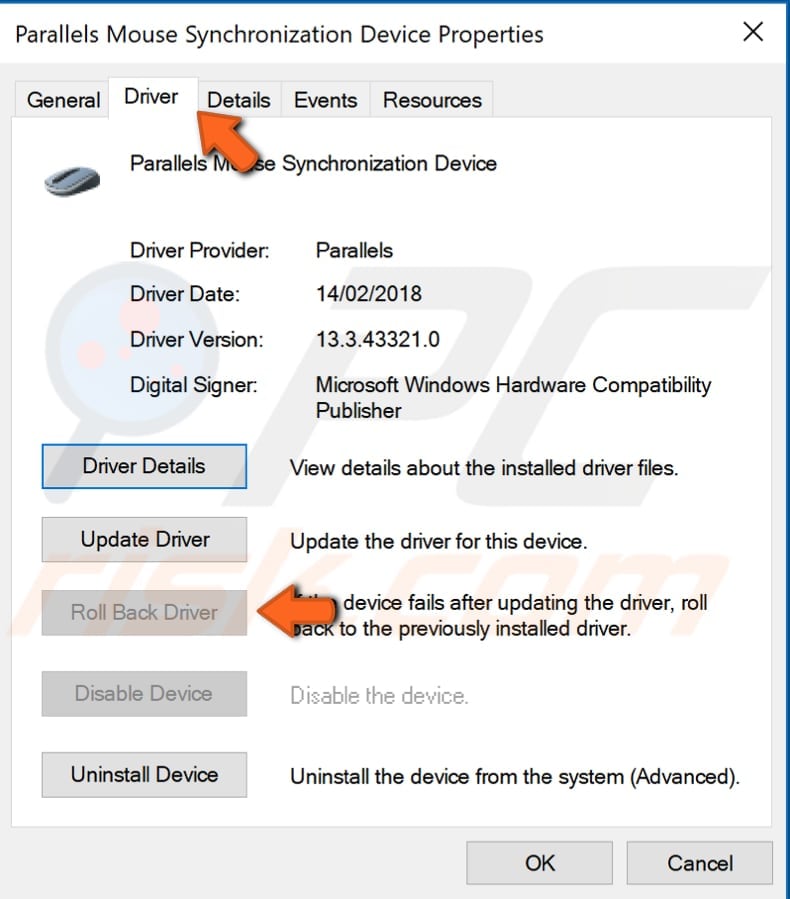Viewport: 790px width, 899px height.
Task: Click the driver date 14/02/2018
Action: [369, 294]
